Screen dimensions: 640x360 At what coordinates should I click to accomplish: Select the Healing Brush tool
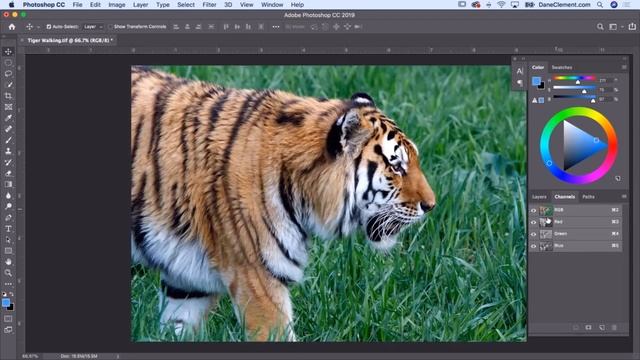pyautogui.click(x=8, y=129)
